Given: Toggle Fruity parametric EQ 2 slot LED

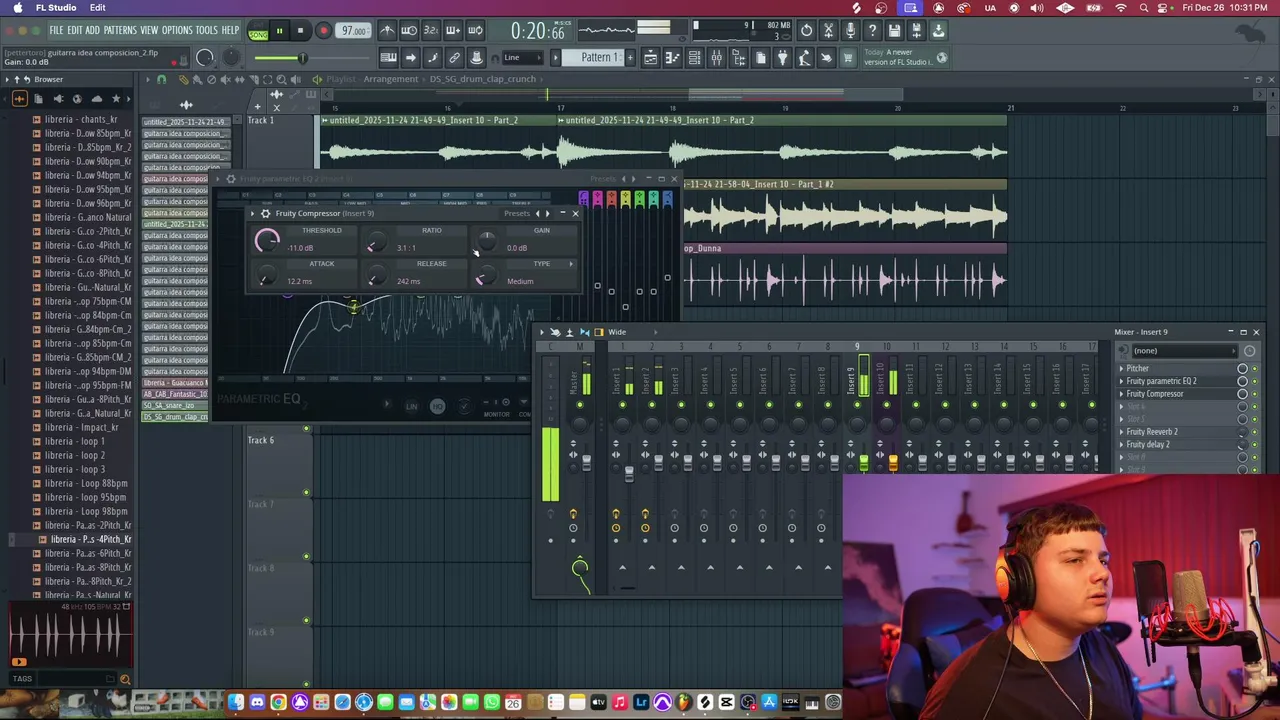Looking at the screenshot, I should point(1255,381).
